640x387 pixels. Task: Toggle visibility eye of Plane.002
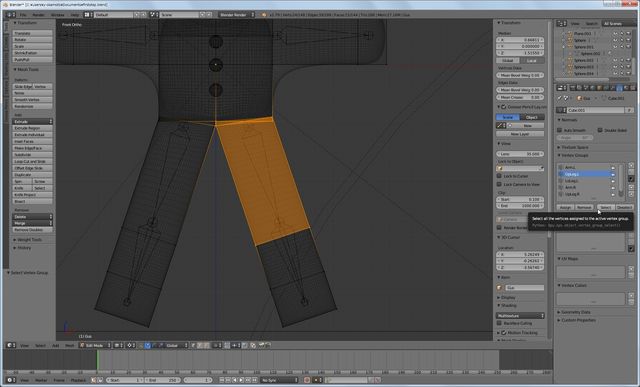[616, 33]
